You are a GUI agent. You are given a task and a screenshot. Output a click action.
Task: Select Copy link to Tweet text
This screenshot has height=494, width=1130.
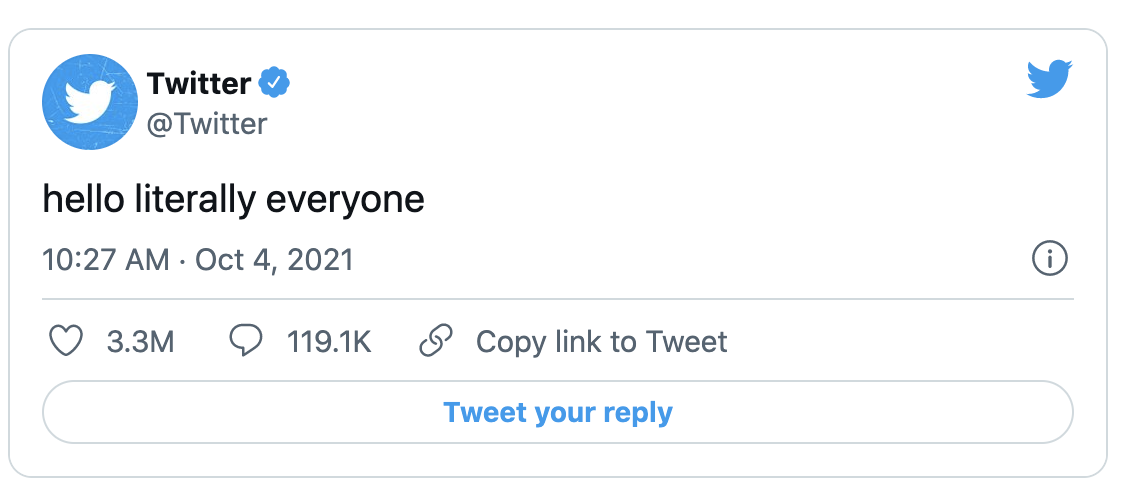601,342
